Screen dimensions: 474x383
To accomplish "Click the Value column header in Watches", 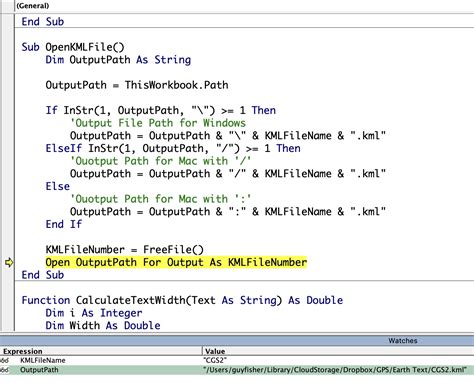I will 338,351.
